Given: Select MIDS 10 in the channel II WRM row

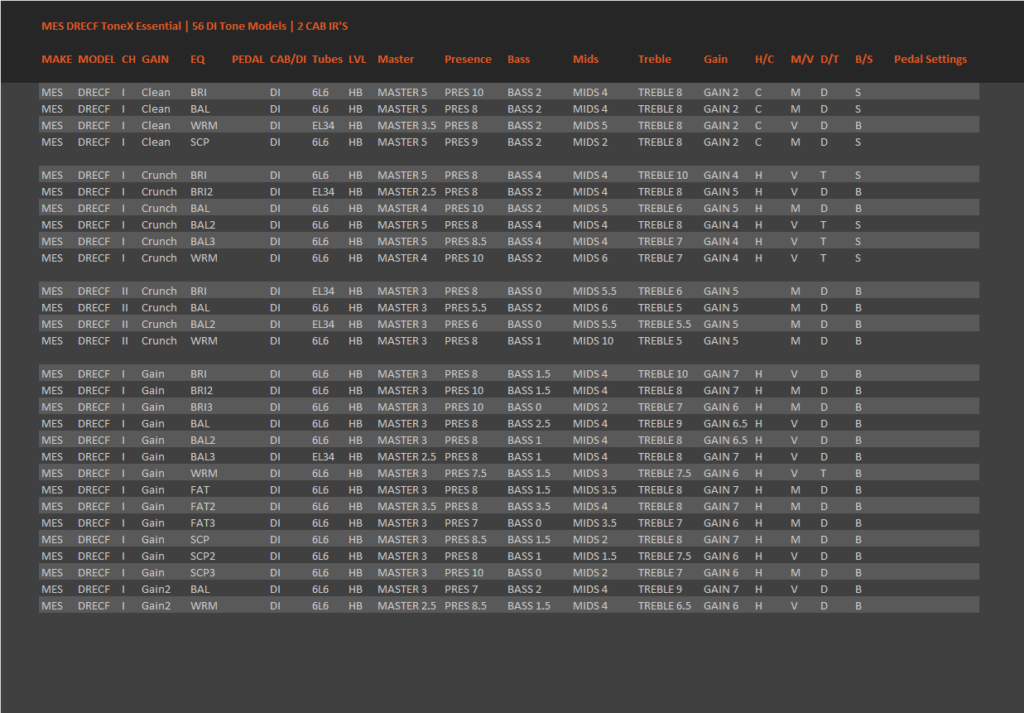Looking at the screenshot, I should pos(593,341).
